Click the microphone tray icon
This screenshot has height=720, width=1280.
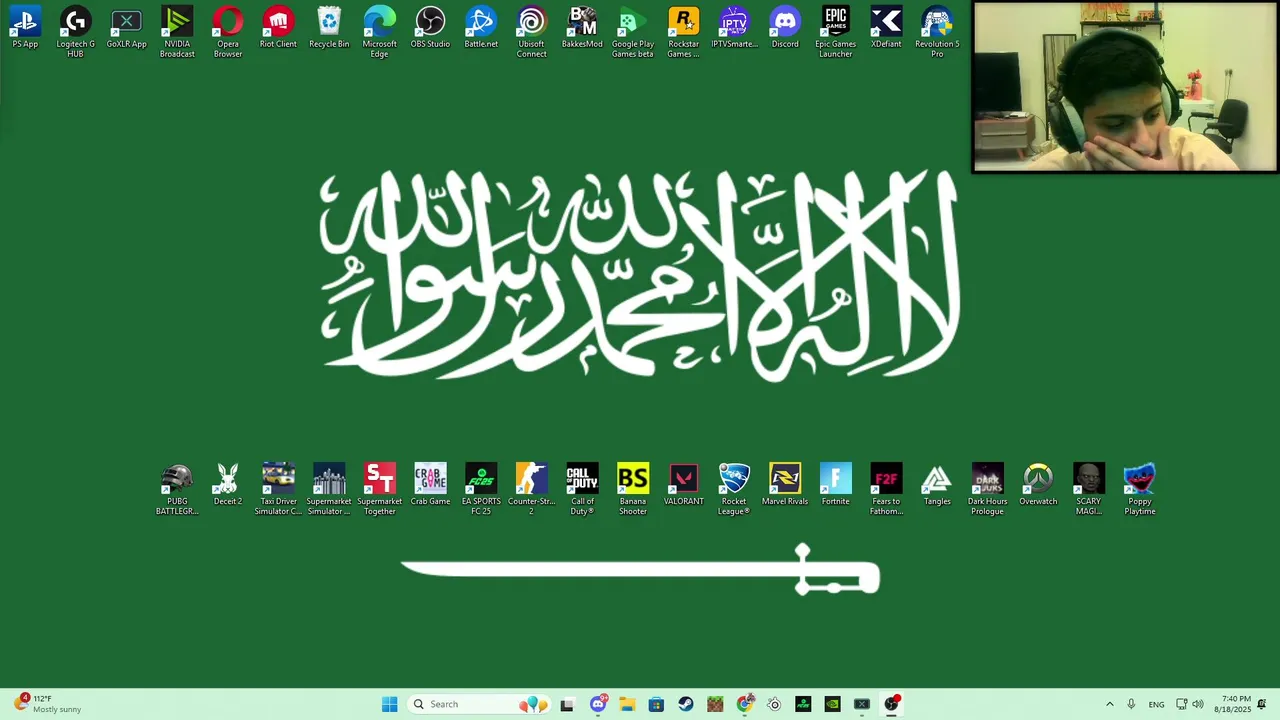coord(1131,704)
